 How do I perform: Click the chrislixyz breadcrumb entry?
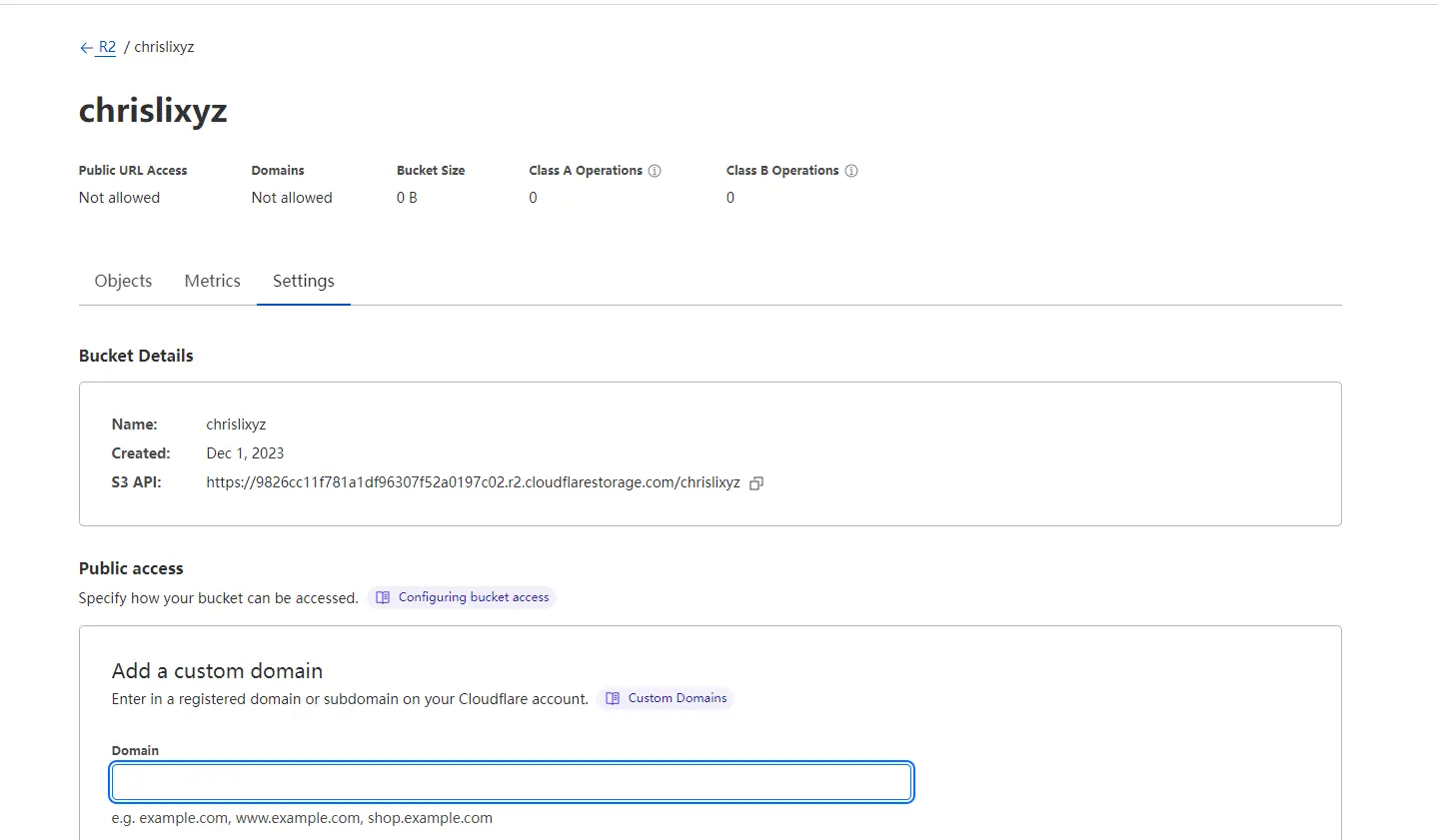pyautogui.click(x=163, y=46)
